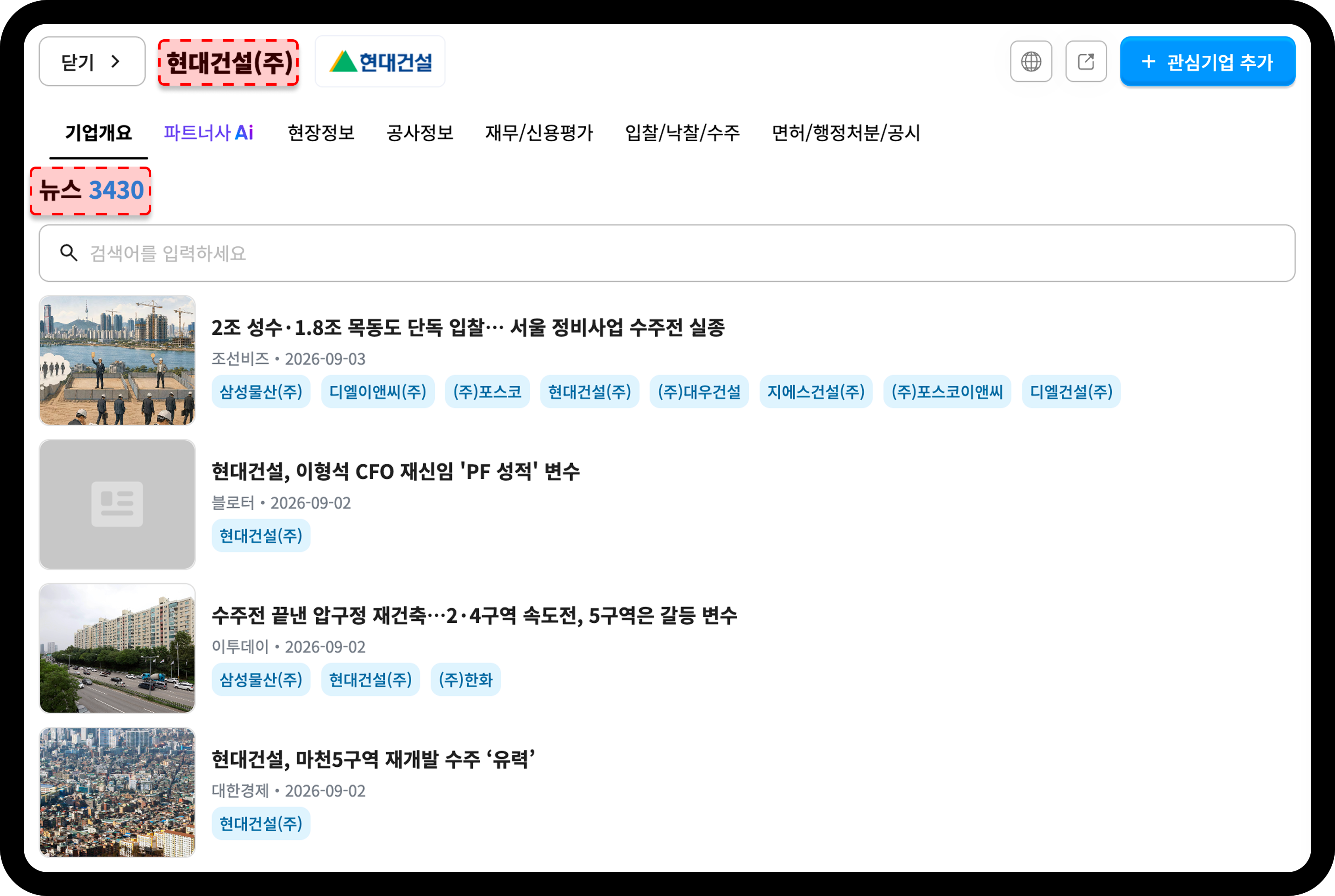
Task: Click the 현대건설(주) company title
Action: (x=229, y=62)
